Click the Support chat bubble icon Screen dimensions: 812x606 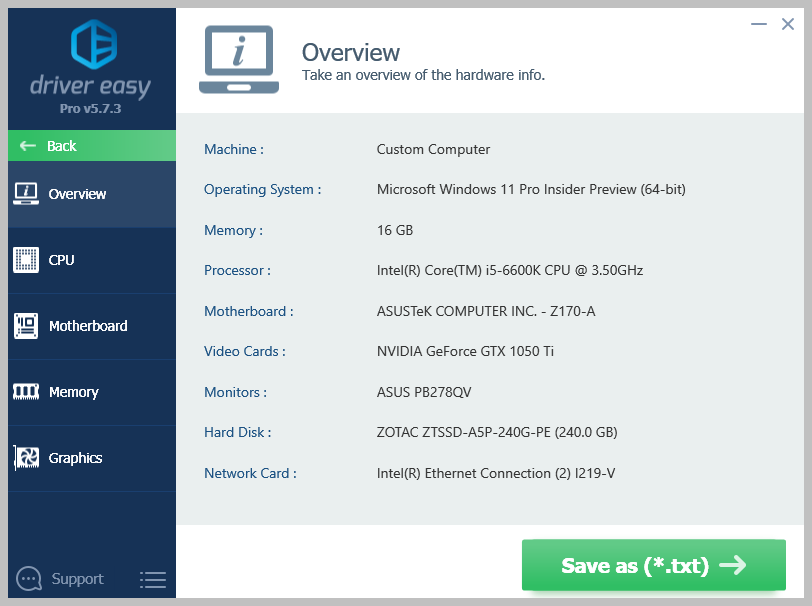[28, 579]
